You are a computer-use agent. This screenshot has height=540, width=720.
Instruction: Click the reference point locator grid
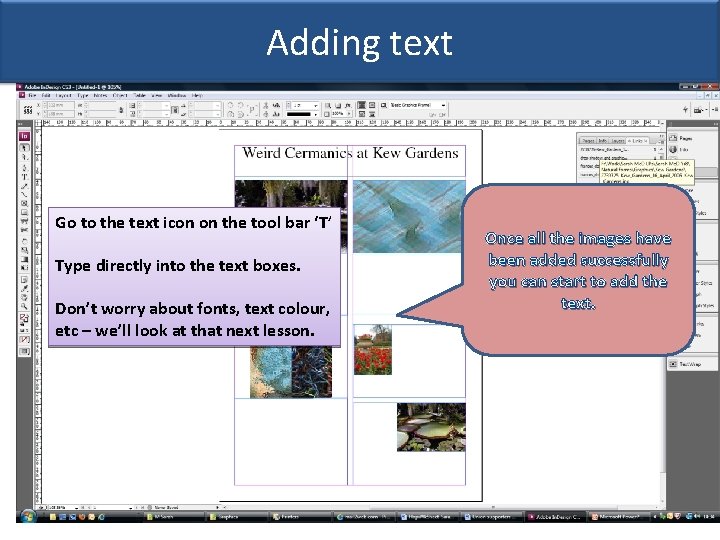pos(28,109)
